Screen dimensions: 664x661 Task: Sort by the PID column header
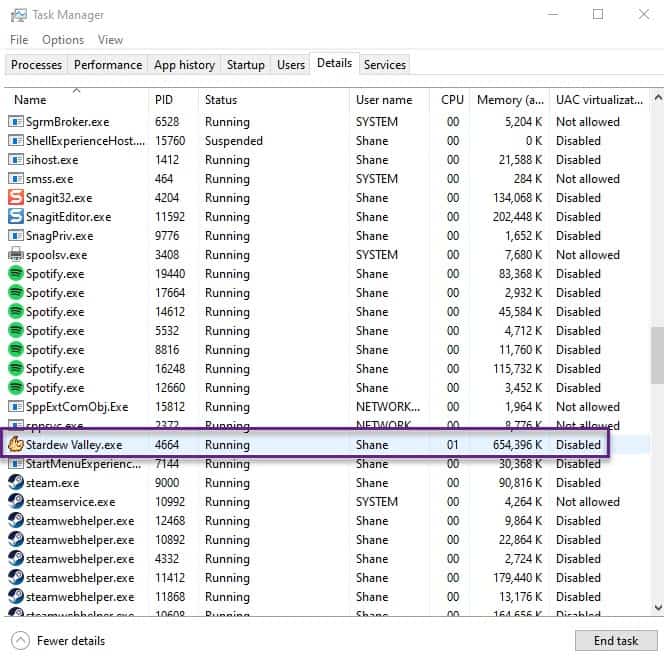174,100
